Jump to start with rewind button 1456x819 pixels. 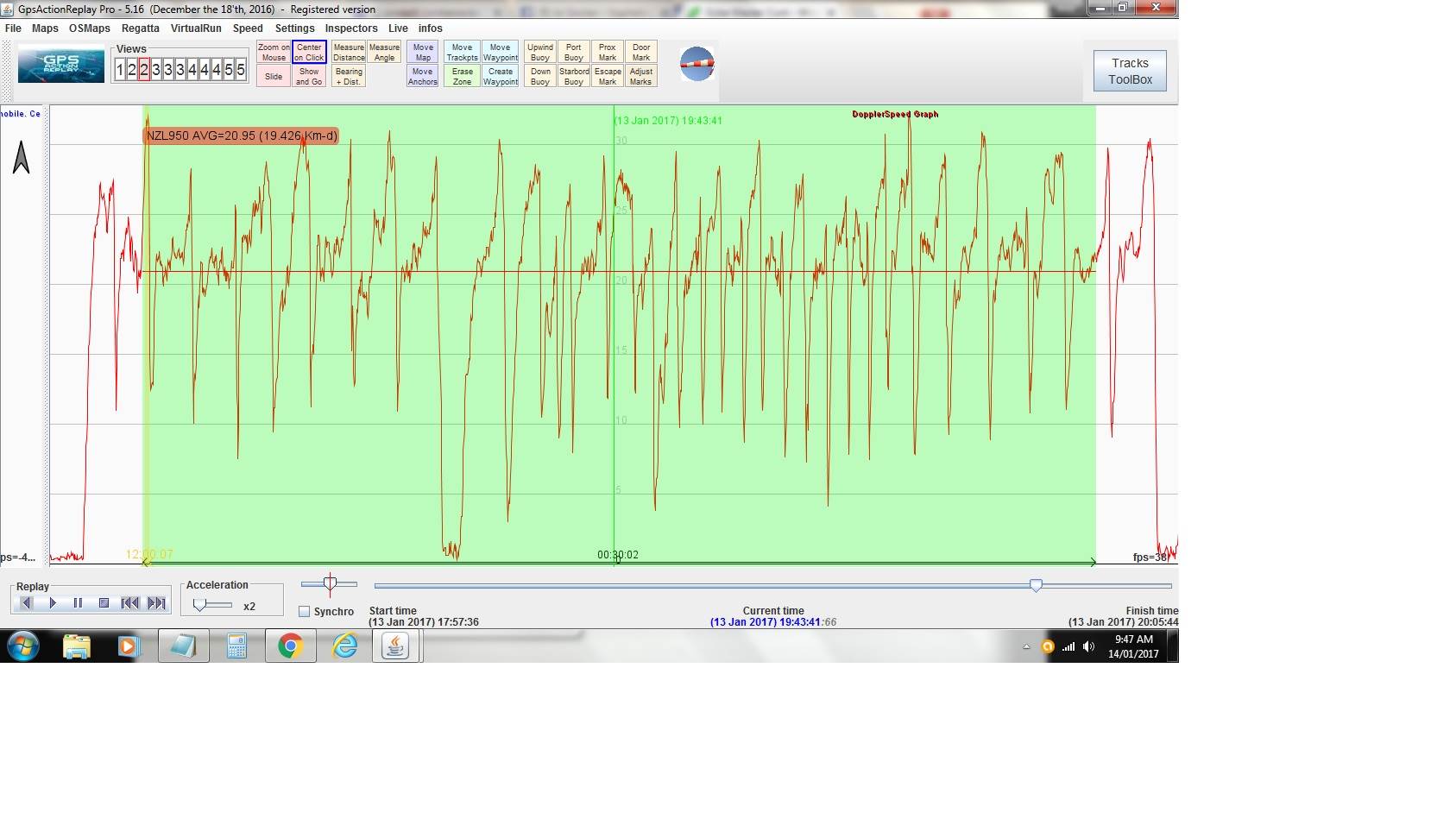[x=129, y=603]
